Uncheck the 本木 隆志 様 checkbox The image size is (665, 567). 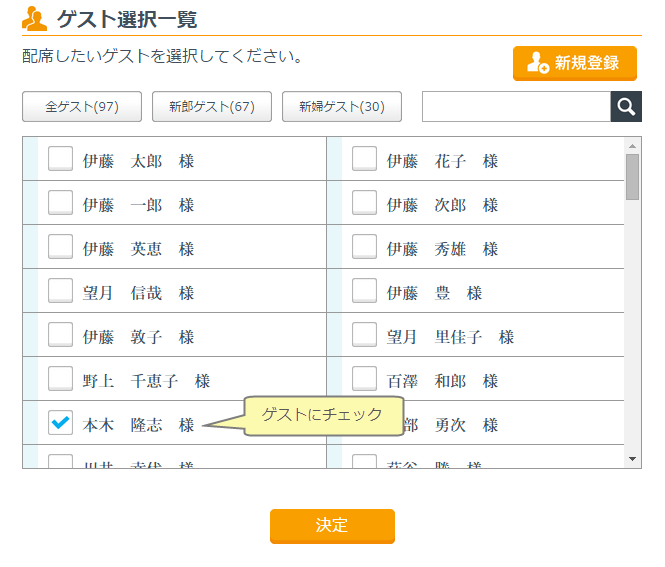click(x=61, y=423)
